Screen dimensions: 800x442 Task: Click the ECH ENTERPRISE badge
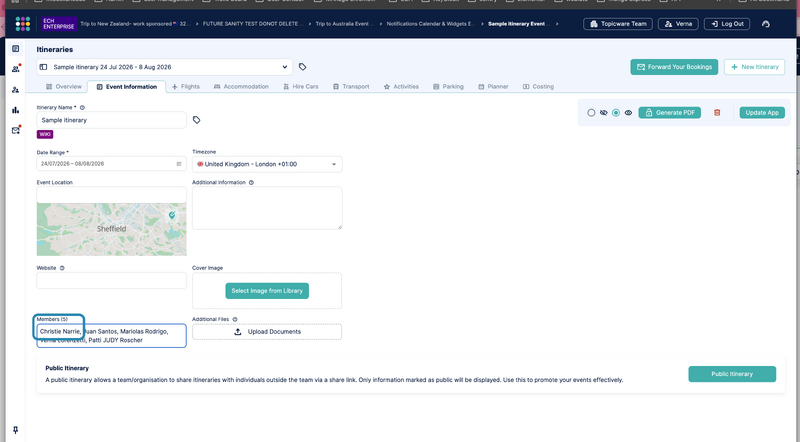click(58, 24)
